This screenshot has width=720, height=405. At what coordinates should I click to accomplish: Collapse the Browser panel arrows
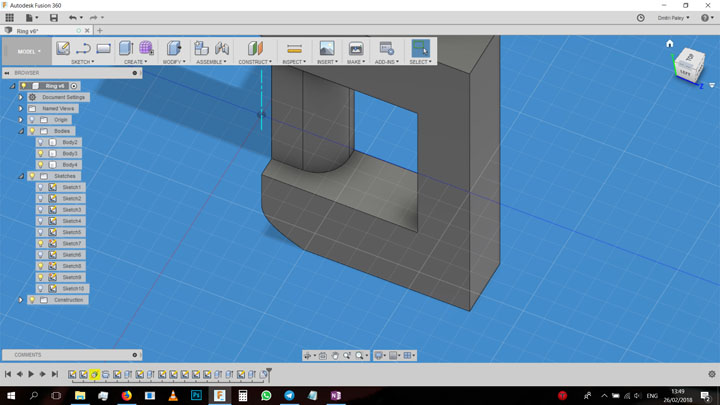[7, 73]
